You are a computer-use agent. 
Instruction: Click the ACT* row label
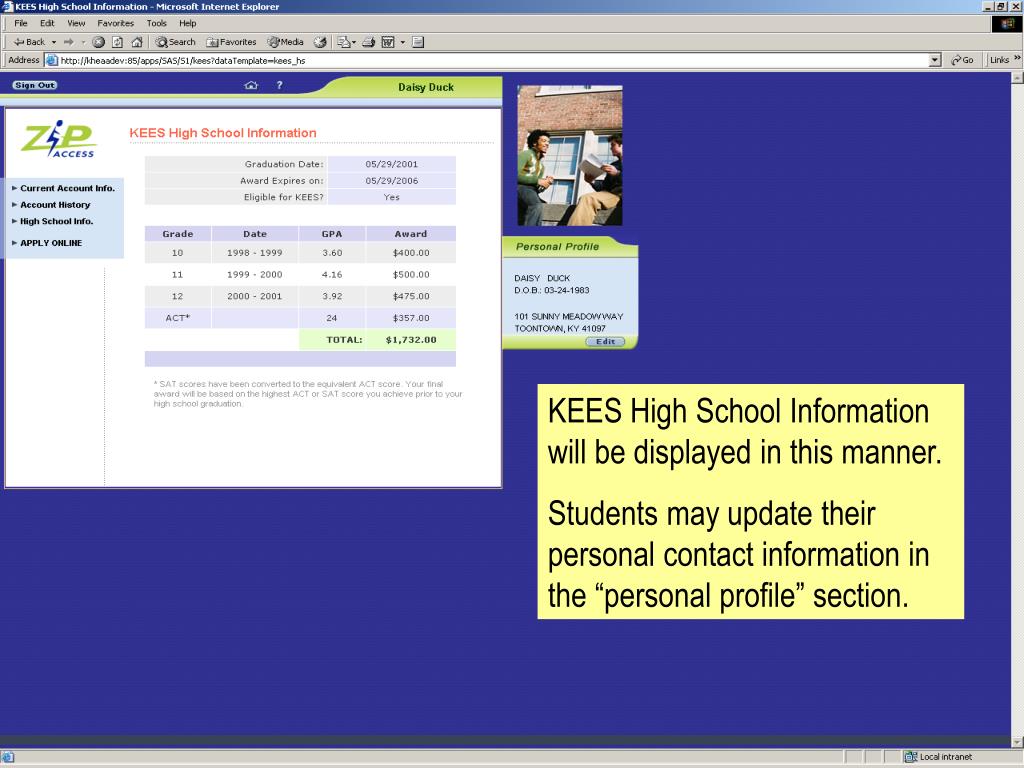[178, 318]
